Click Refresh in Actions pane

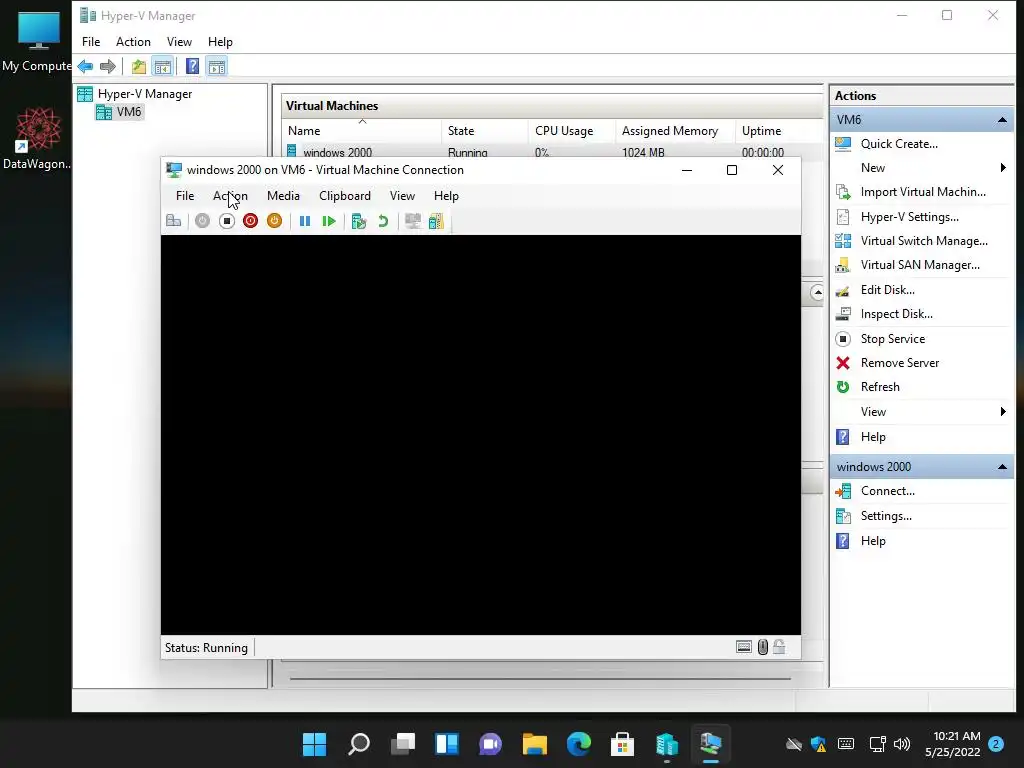coord(880,387)
